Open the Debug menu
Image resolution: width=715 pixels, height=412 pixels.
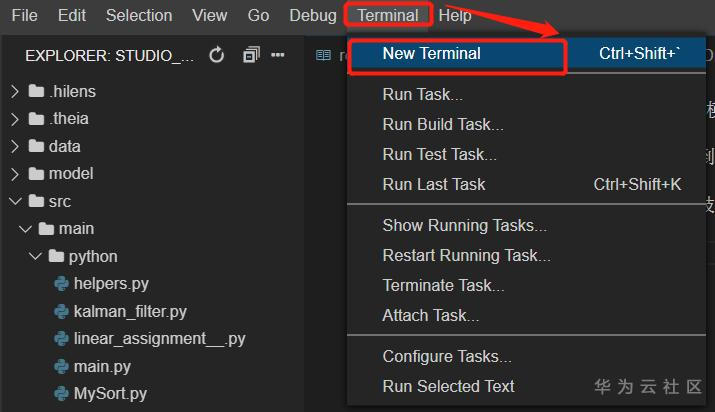[x=312, y=16]
